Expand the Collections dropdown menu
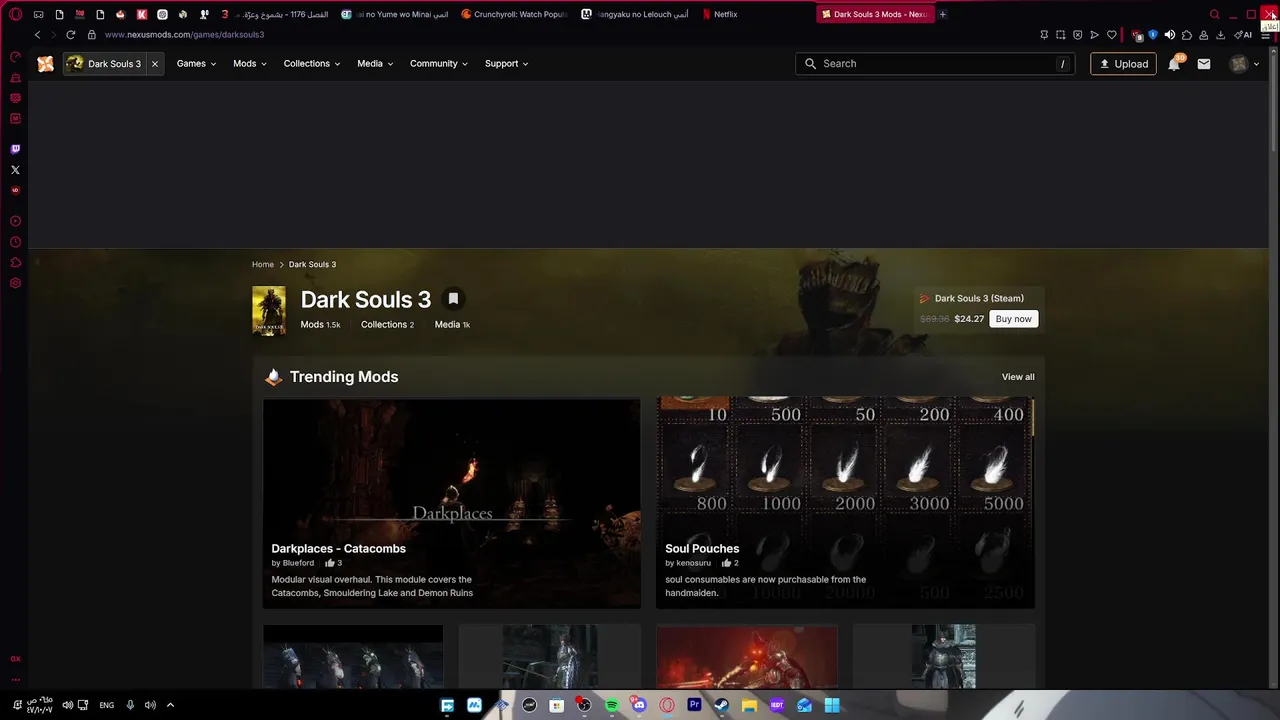The height and width of the screenshot is (720, 1280). (x=312, y=64)
